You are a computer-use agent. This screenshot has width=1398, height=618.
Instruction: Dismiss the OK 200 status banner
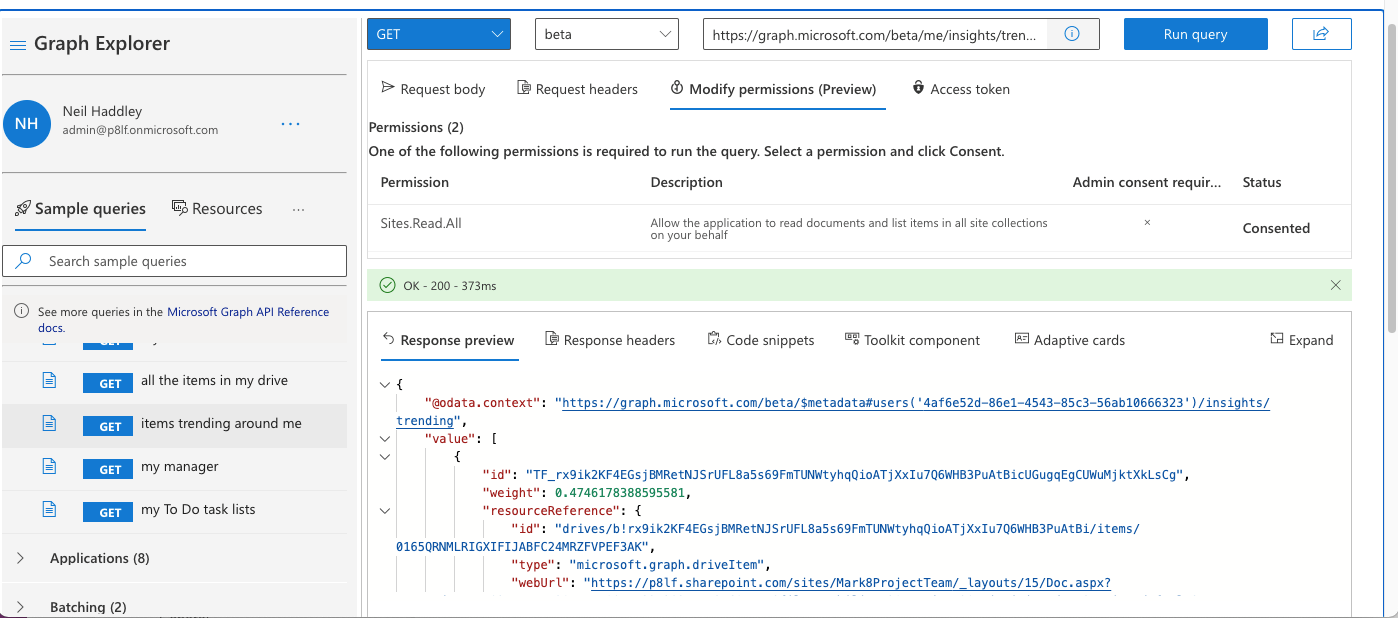[1335, 285]
